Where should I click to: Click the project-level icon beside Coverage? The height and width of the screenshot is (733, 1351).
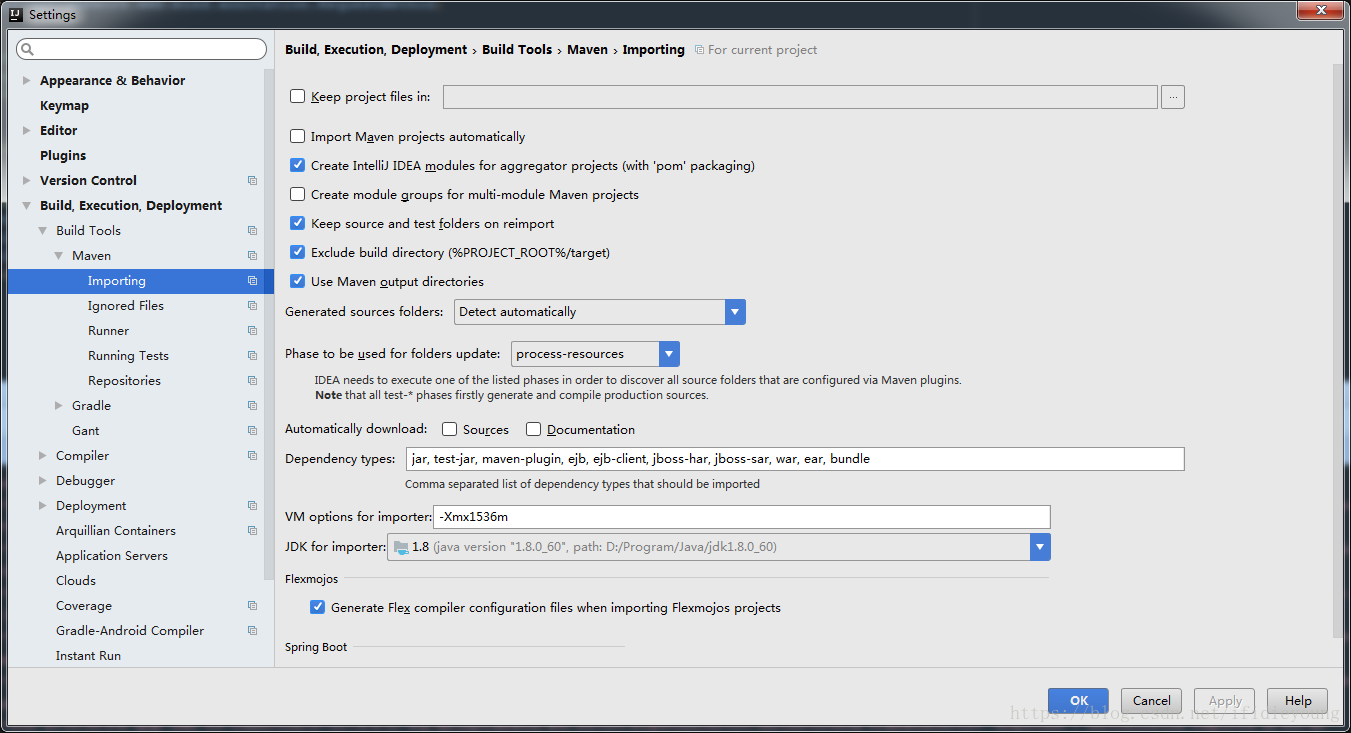point(252,606)
